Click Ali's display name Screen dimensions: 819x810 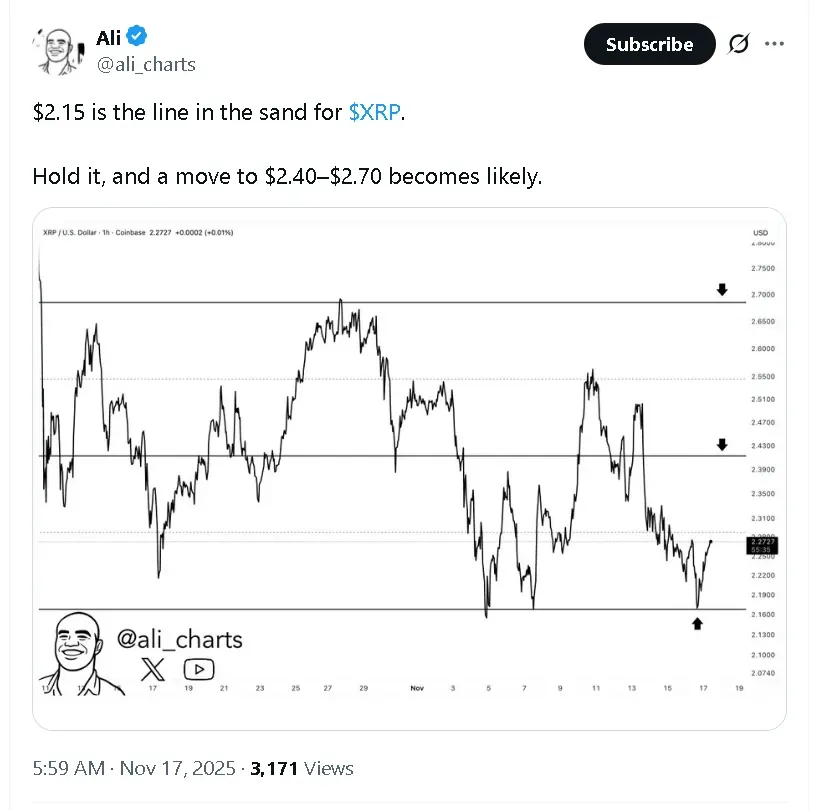pyautogui.click(x=108, y=37)
